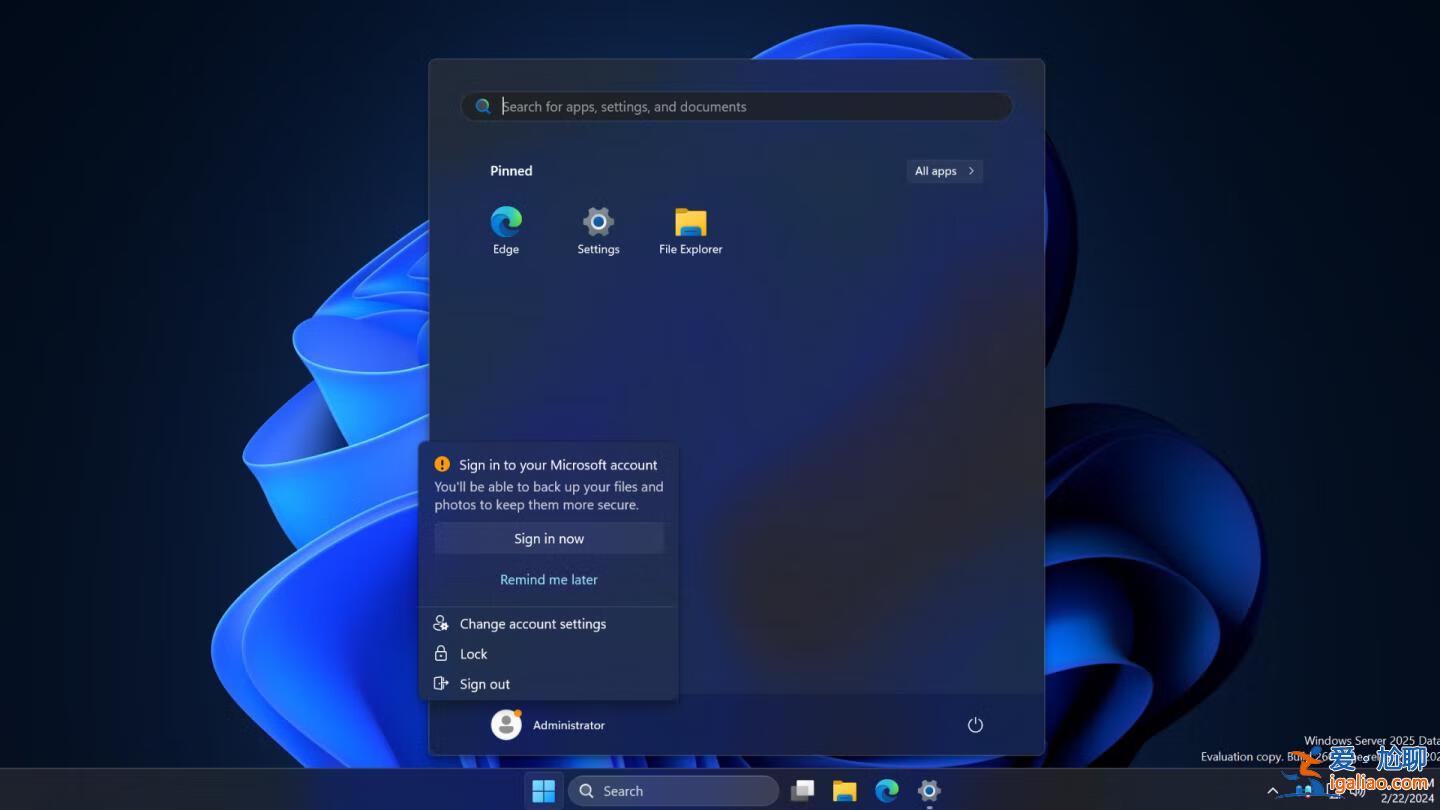
Task: Select Change account settings from the account menu
Action: tap(532, 623)
